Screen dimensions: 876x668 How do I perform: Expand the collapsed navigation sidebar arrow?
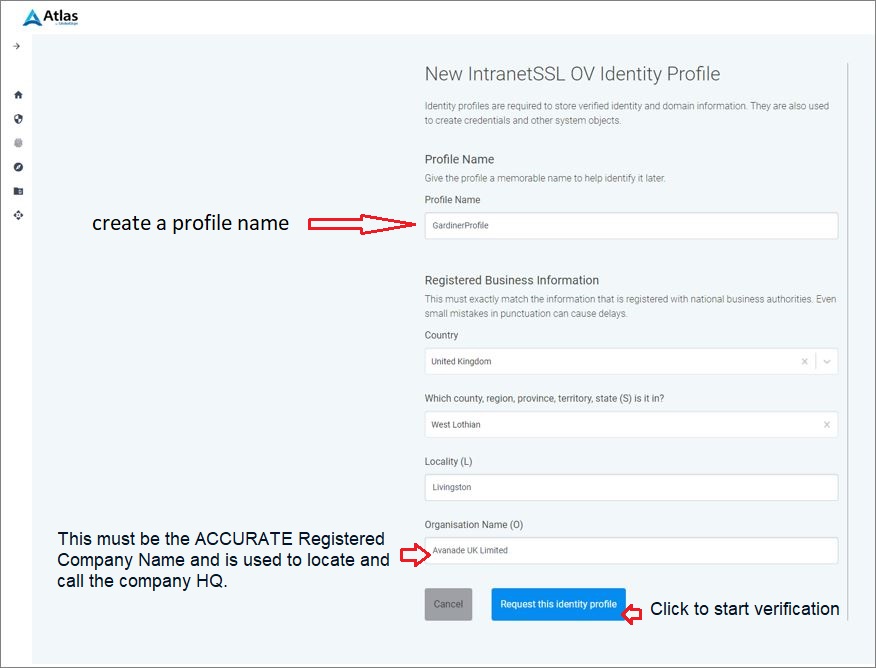[x=17, y=45]
